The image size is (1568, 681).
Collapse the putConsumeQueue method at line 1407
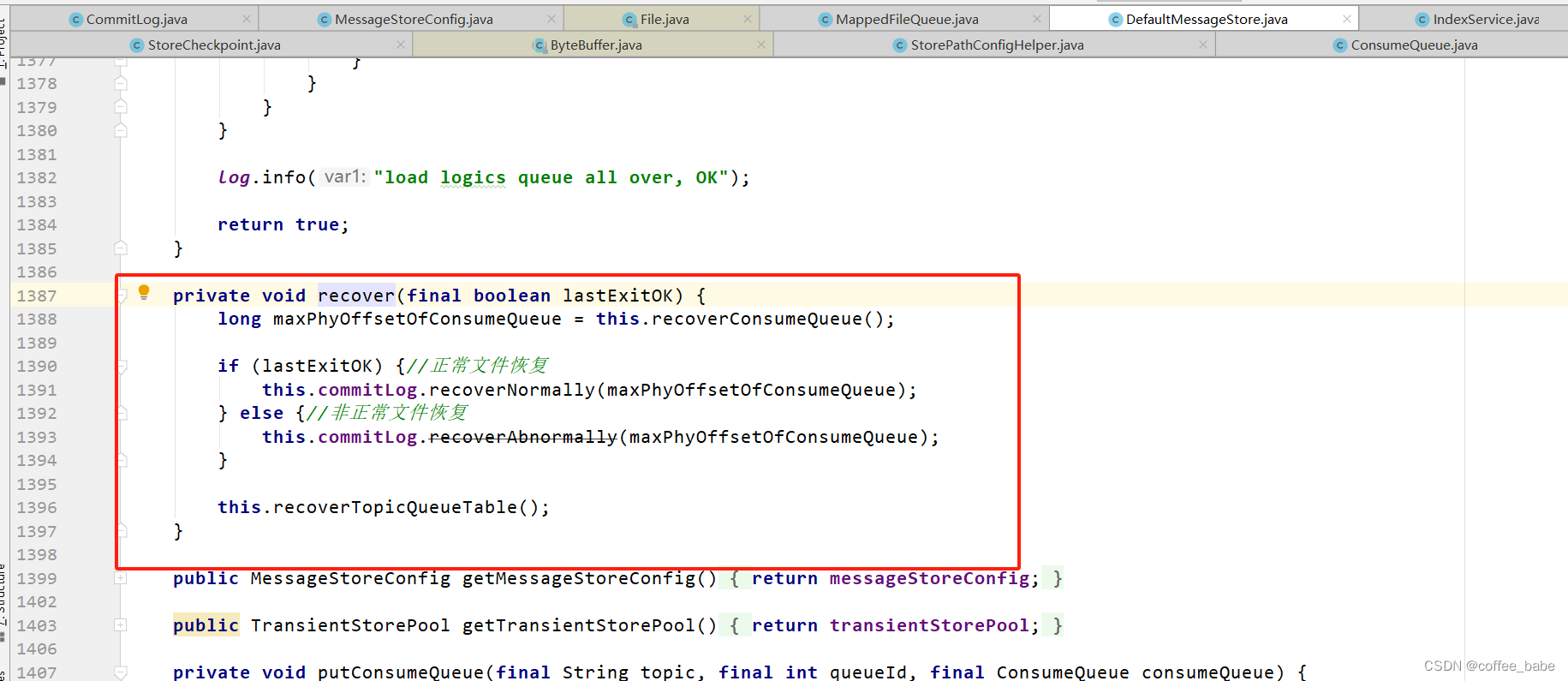point(121,672)
